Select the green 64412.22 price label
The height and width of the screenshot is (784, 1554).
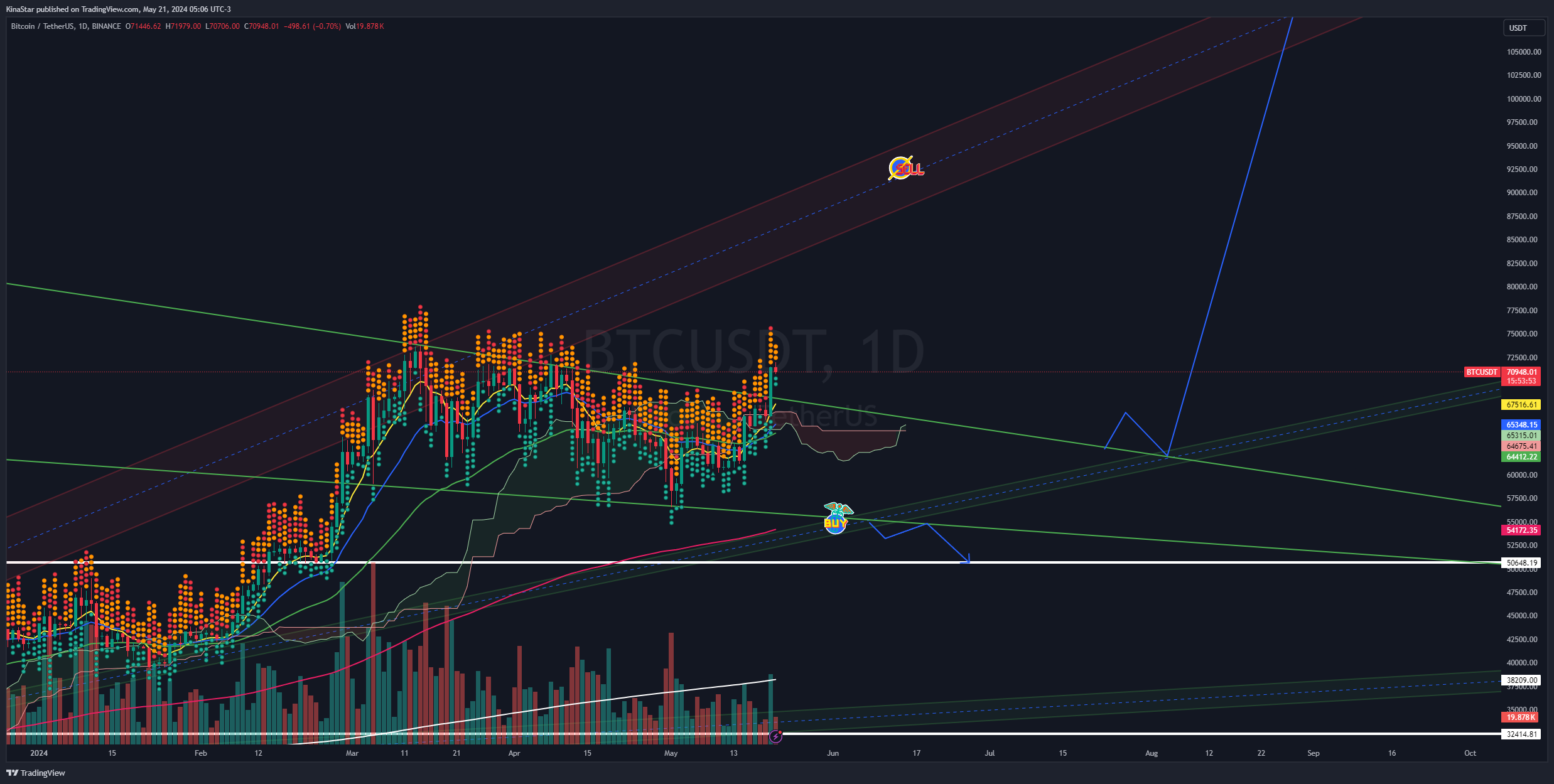pyautogui.click(x=1521, y=457)
